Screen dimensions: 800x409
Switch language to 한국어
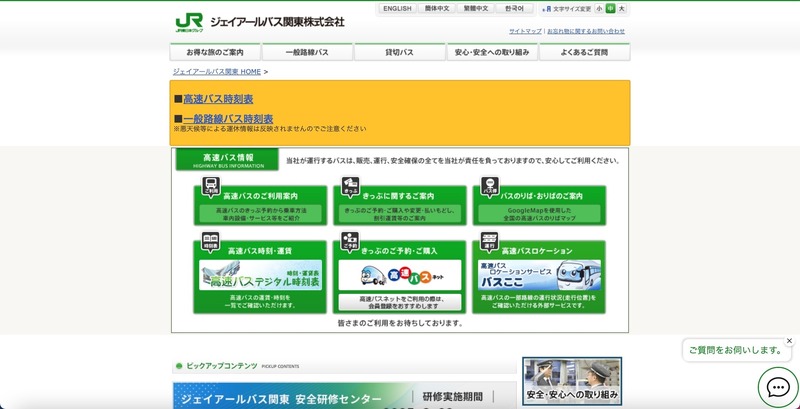(x=514, y=9)
